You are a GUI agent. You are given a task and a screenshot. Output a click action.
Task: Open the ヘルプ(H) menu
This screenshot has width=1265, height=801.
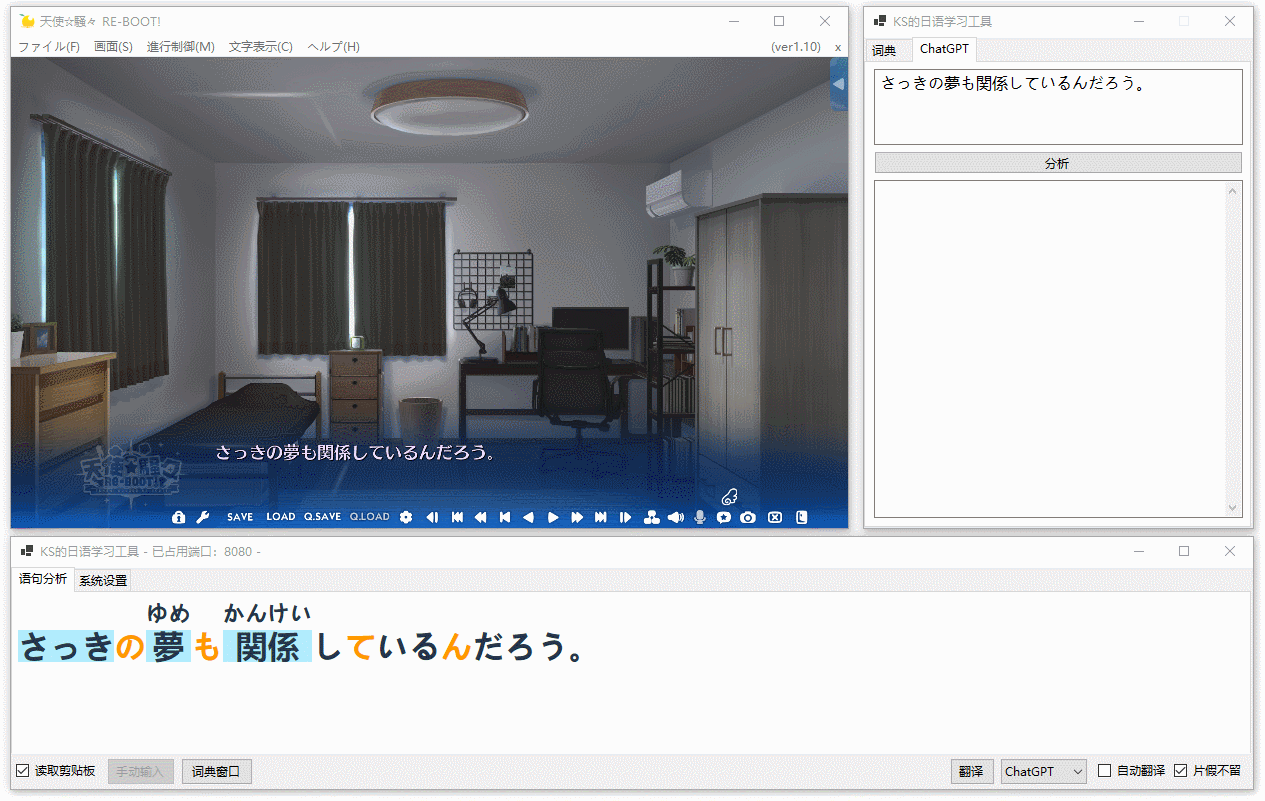[334, 47]
